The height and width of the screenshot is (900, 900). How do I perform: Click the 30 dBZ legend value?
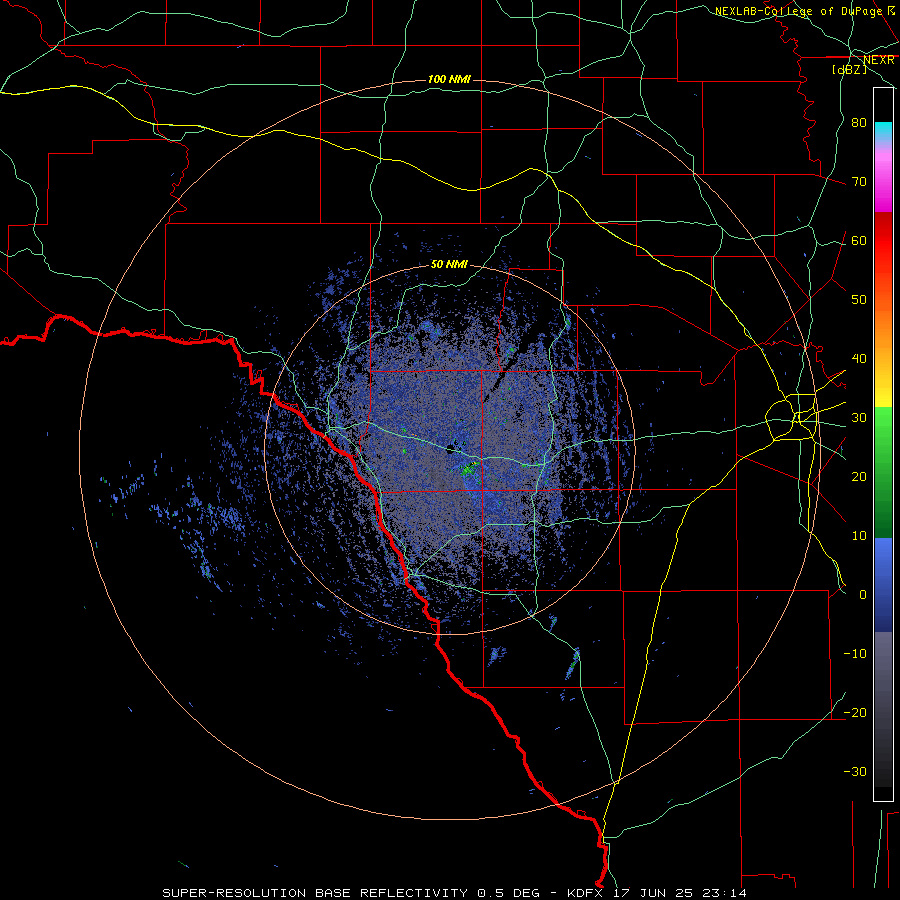859,418
